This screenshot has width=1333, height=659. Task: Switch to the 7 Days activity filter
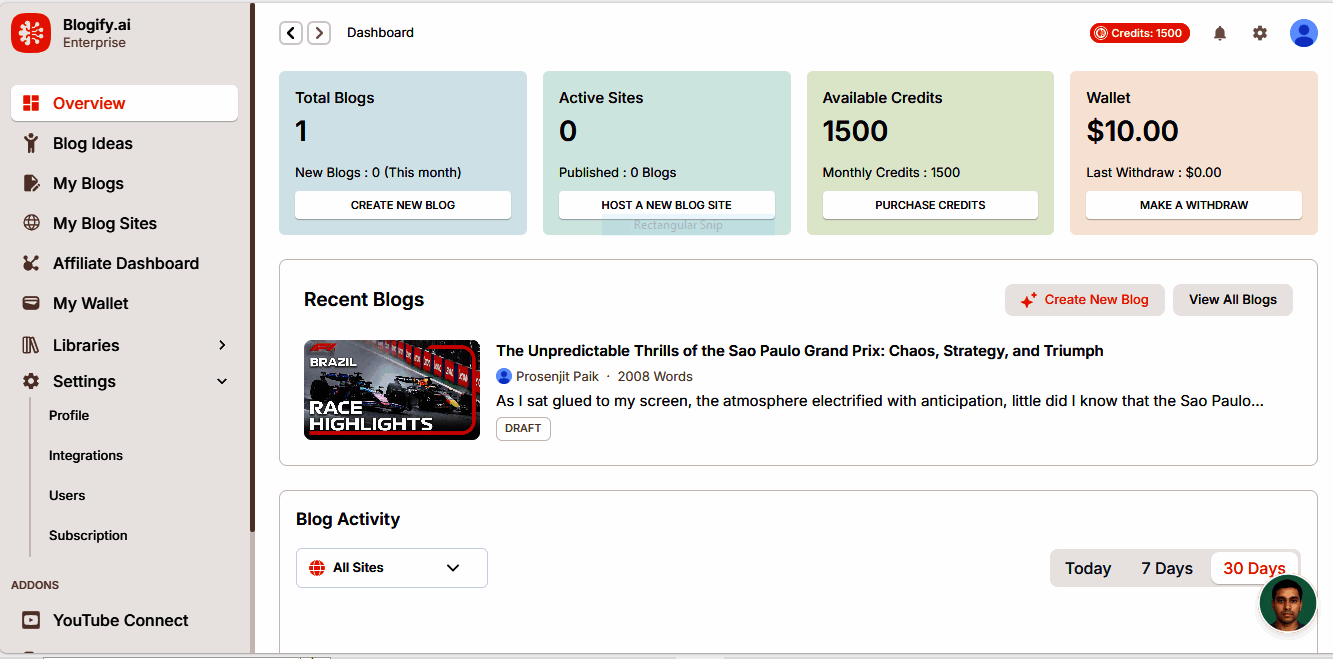(x=1166, y=568)
